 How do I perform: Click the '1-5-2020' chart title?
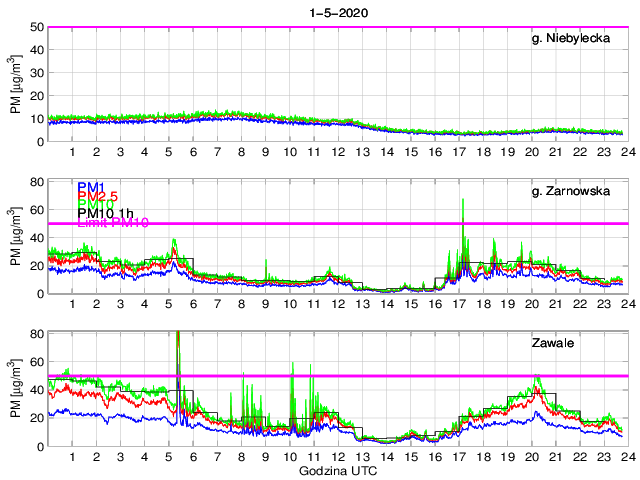click(336, 11)
